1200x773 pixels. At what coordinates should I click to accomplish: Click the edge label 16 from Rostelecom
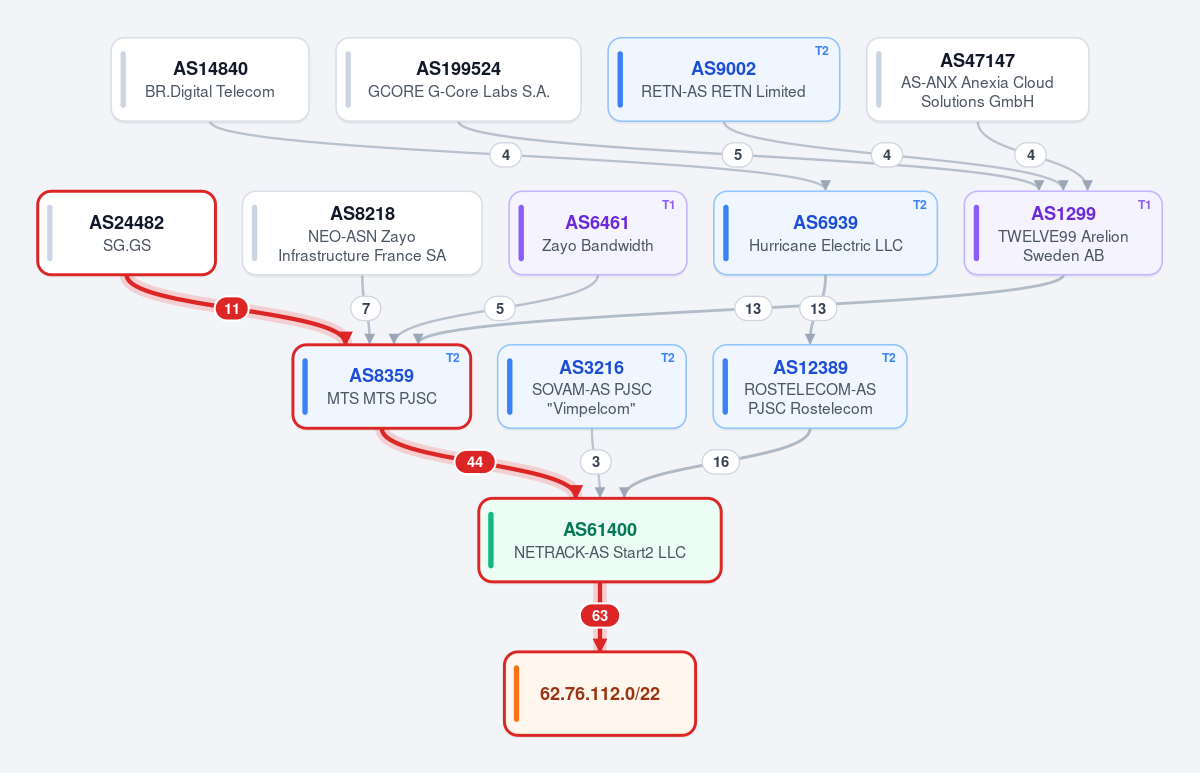[x=721, y=462]
